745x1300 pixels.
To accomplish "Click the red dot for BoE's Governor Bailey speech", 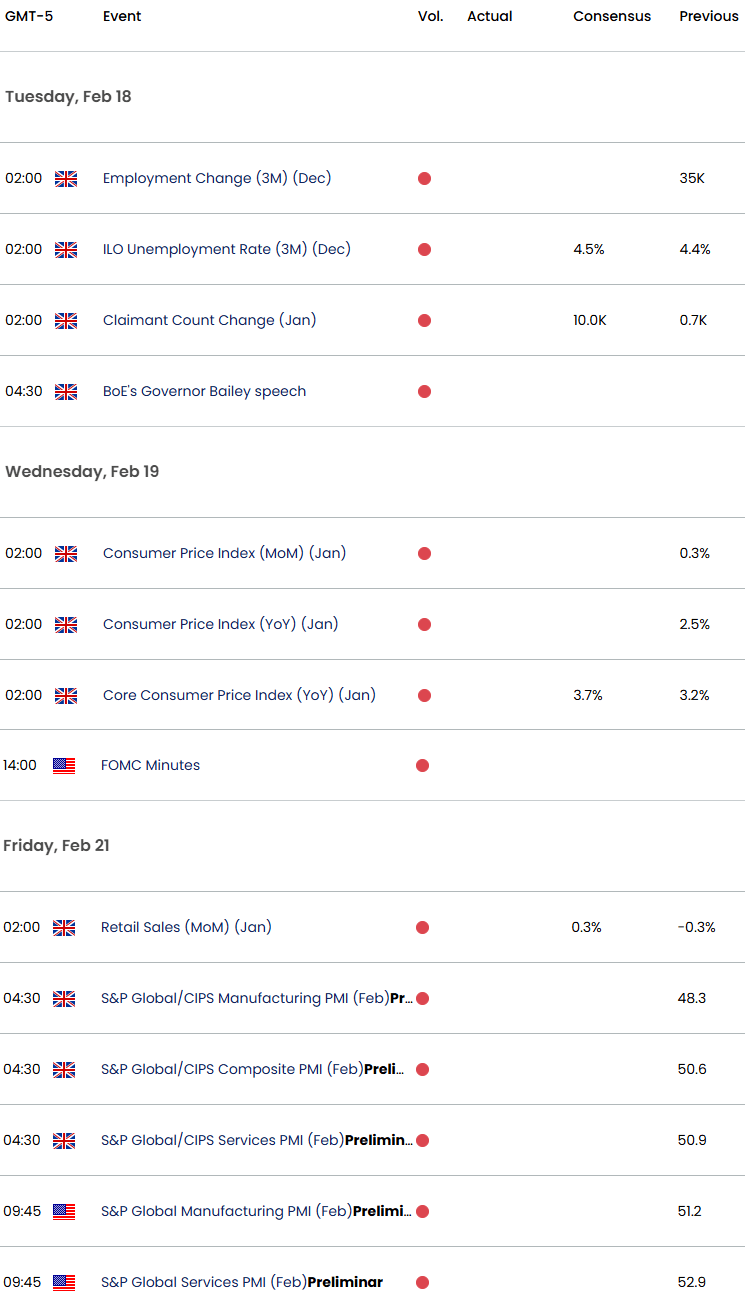I will pos(424,391).
